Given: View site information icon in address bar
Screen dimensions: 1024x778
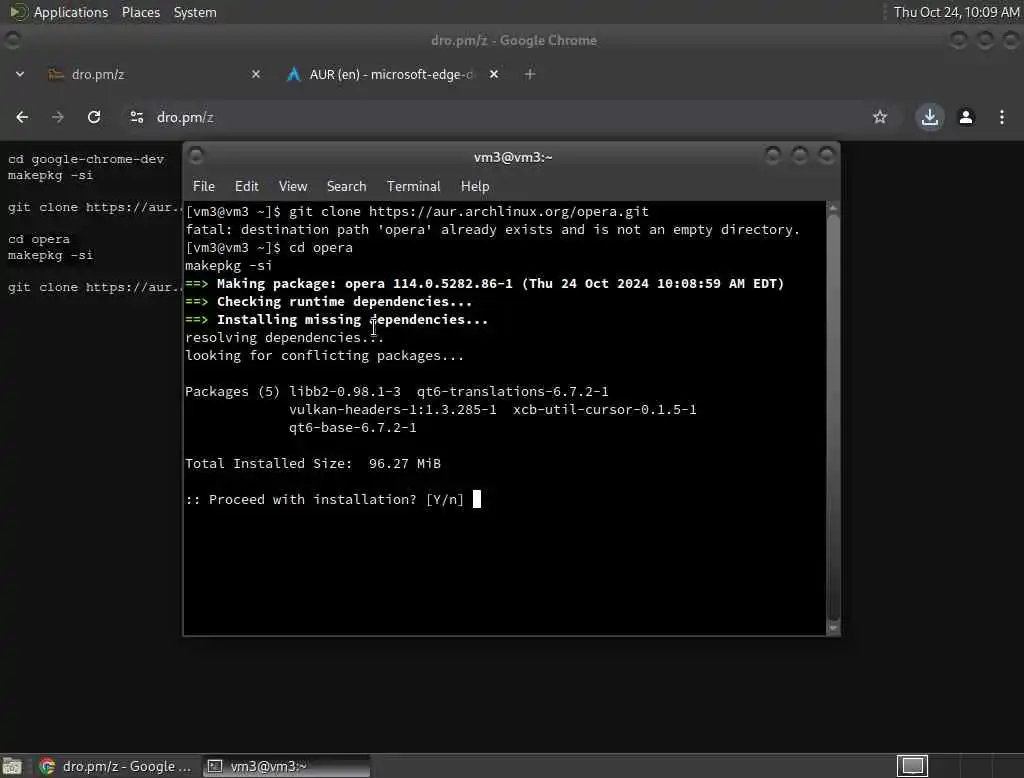Looking at the screenshot, I should [x=136, y=117].
